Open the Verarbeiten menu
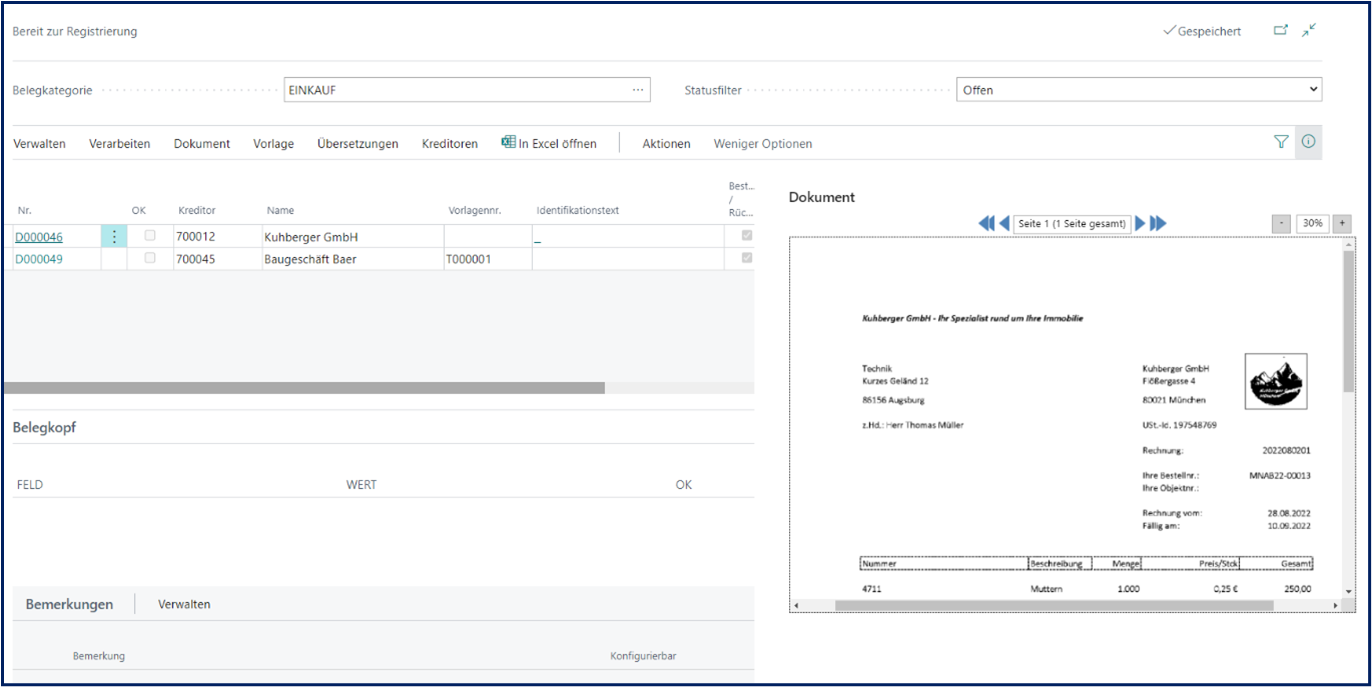 [x=119, y=144]
